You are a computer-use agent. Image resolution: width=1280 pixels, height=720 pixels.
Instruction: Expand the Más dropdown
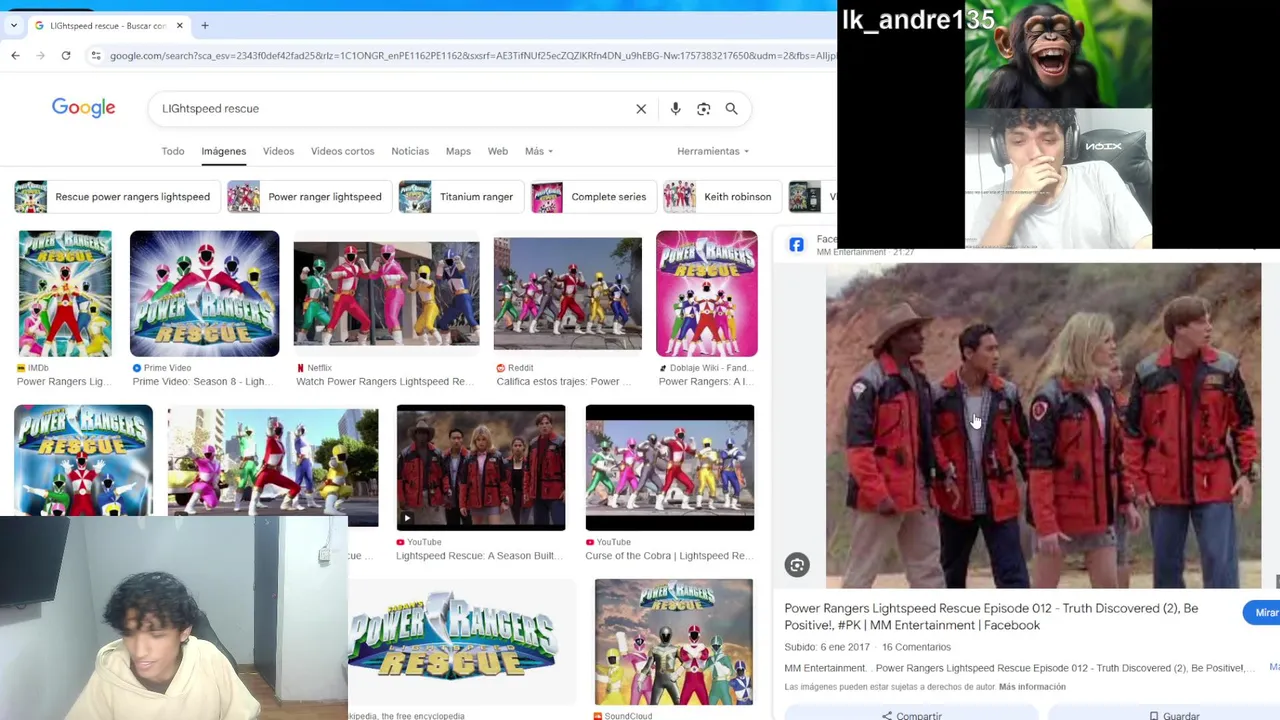pos(538,151)
